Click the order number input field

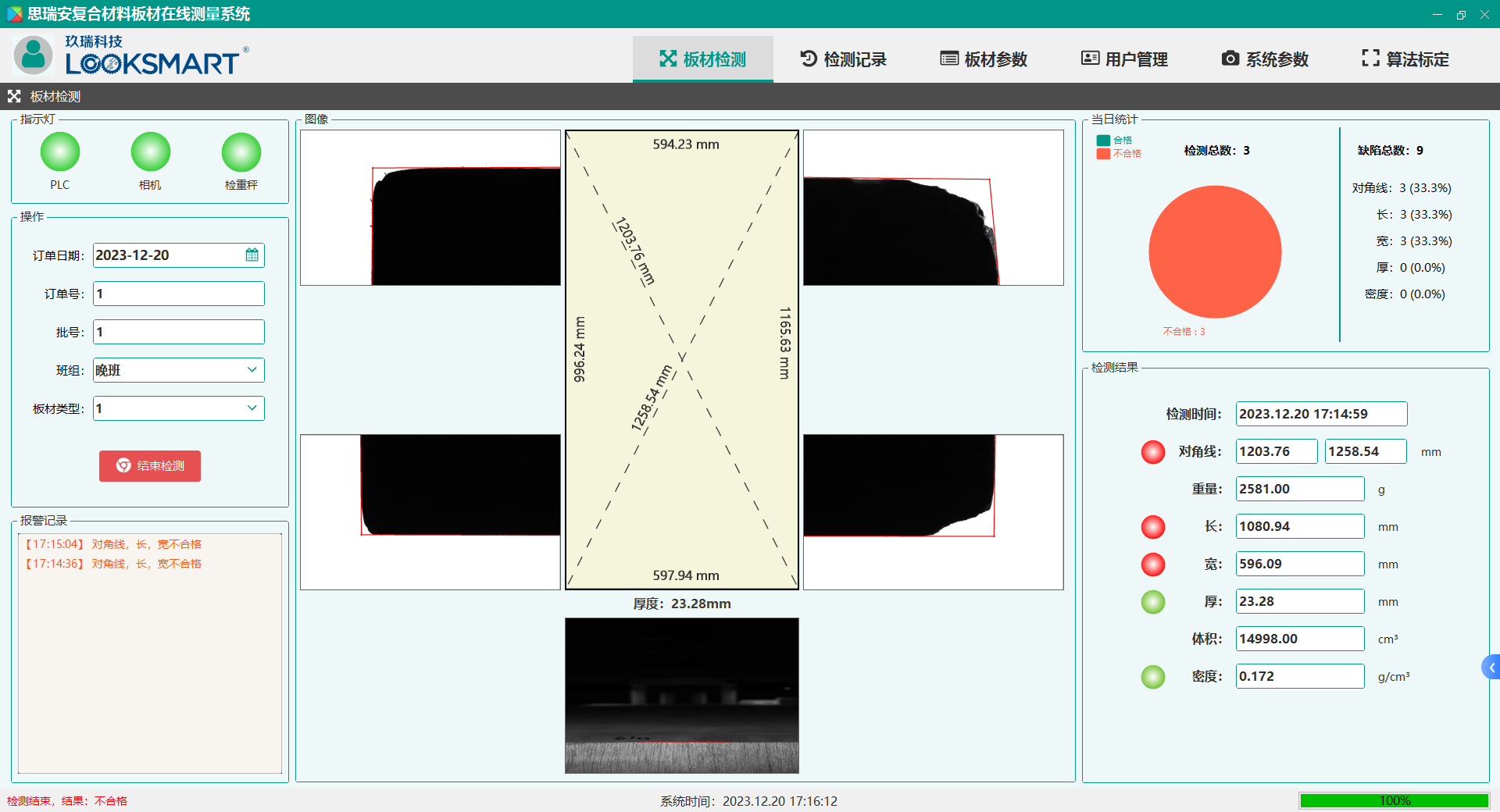pyautogui.click(x=179, y=294)
